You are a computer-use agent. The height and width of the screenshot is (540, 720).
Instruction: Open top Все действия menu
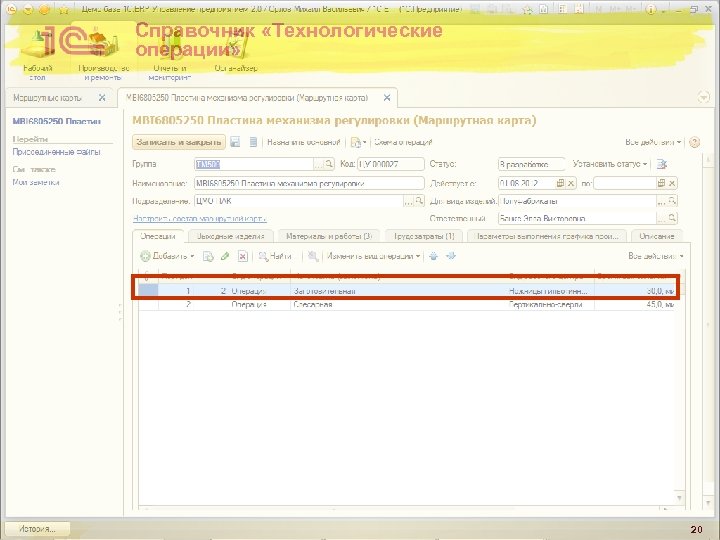tap(653, 142)
